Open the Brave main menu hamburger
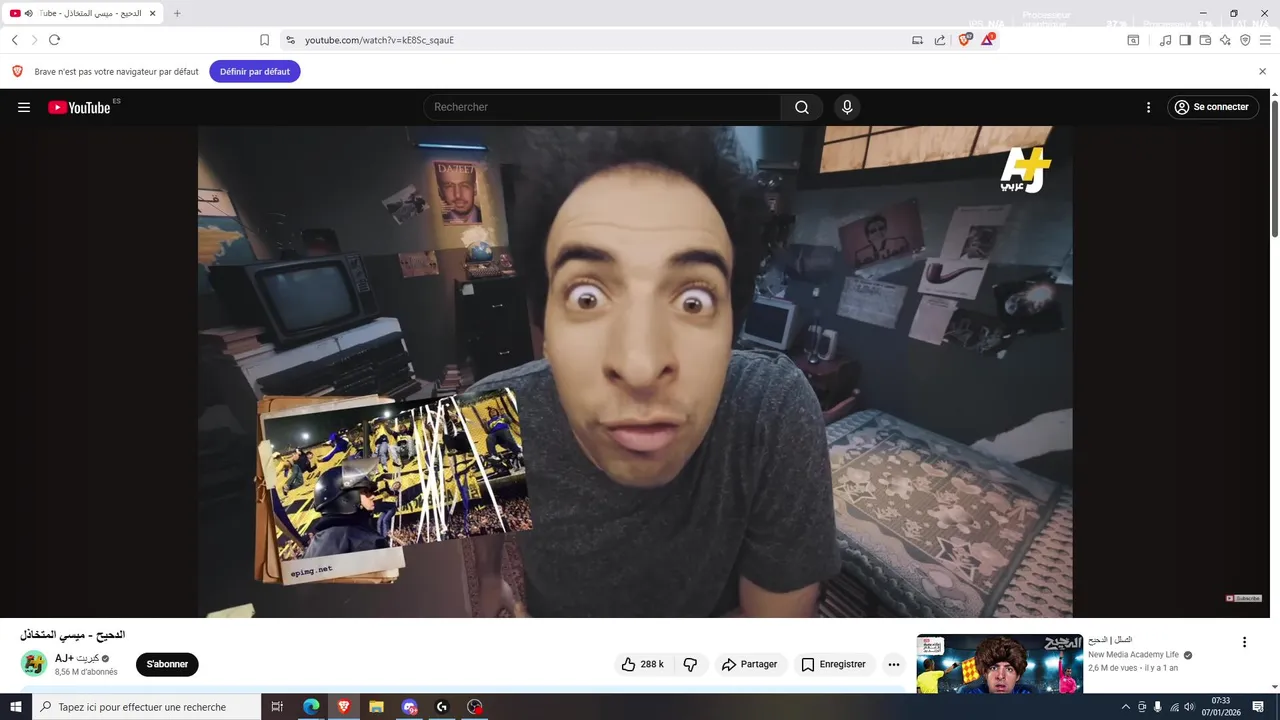 tap(1265, 40)
